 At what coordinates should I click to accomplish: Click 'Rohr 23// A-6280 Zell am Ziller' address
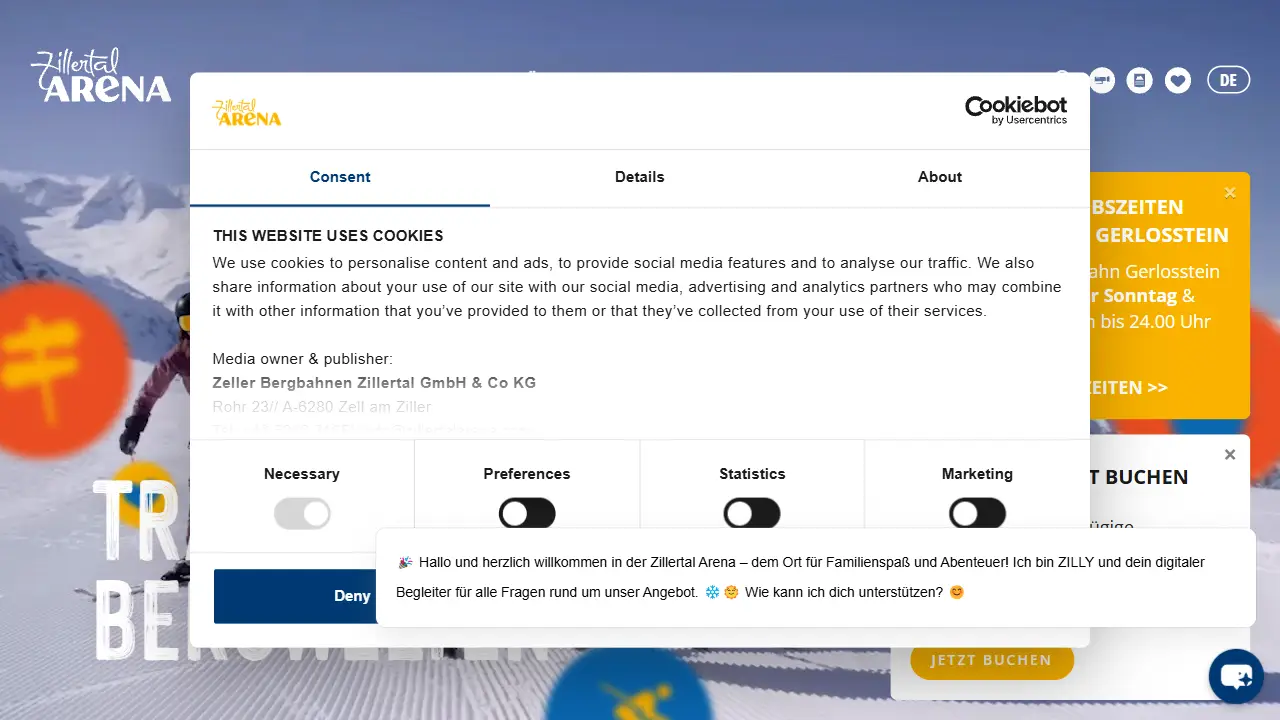click(x=322, y=407)
